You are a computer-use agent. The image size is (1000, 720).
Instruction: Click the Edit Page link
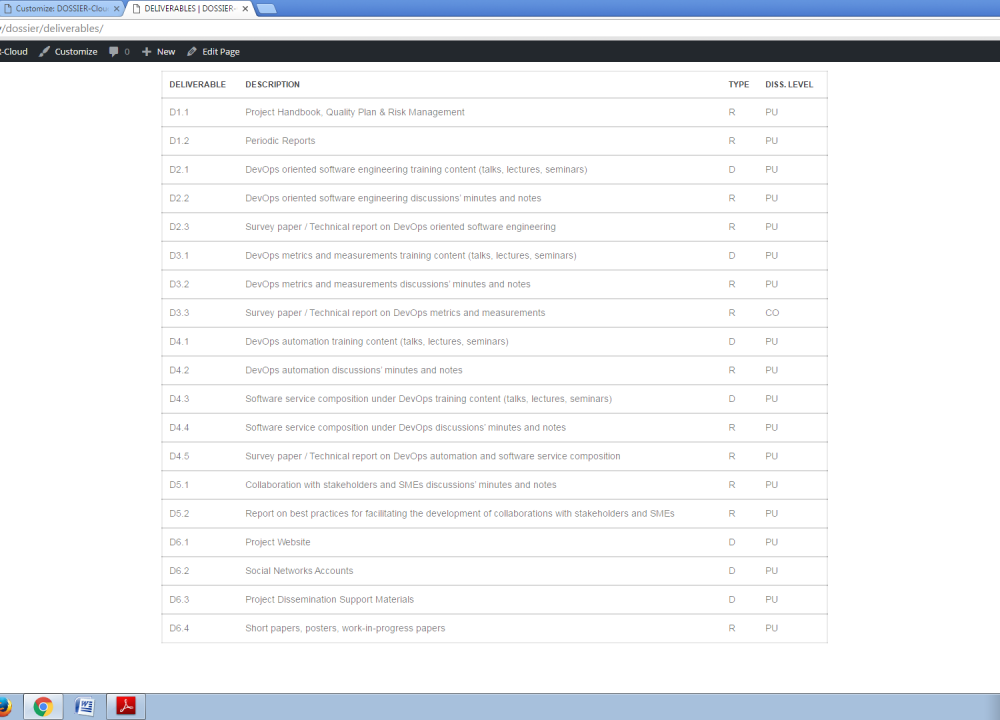pos(220,51)
